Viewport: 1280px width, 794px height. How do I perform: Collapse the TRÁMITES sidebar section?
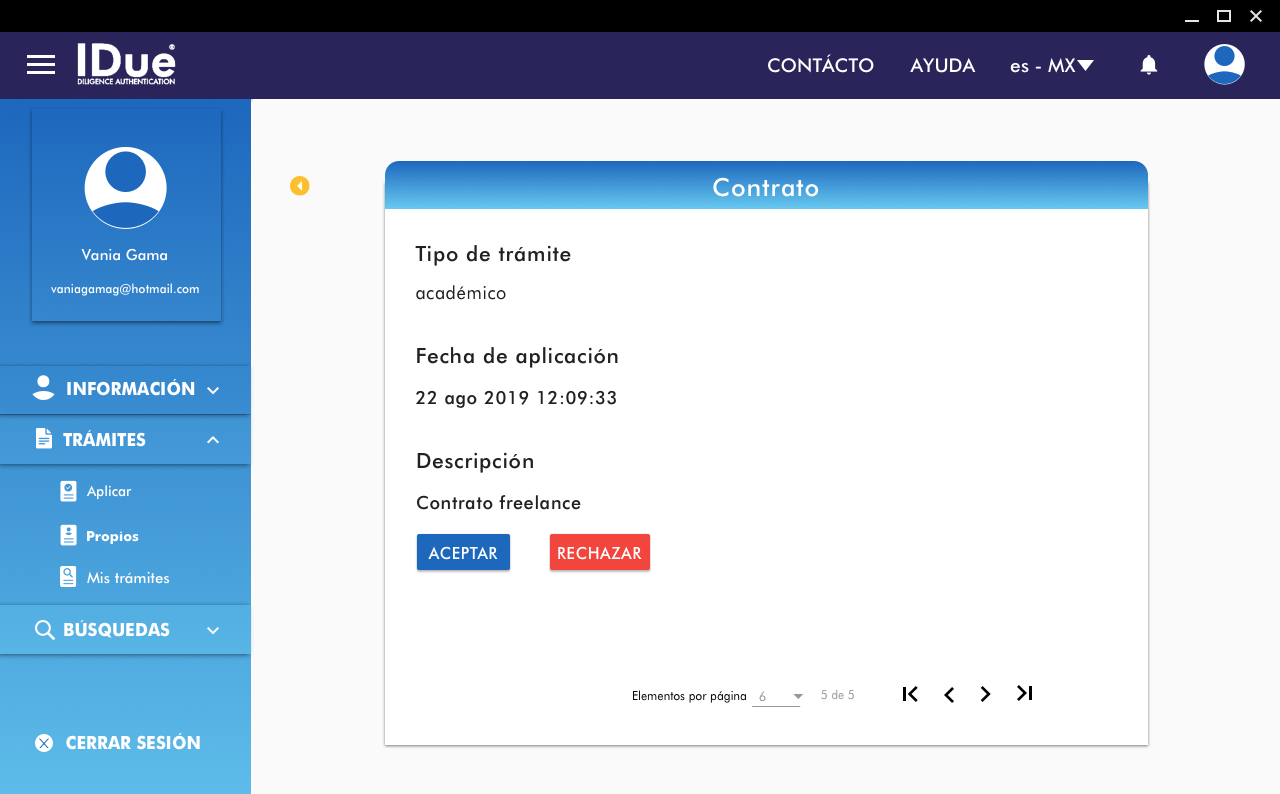click(x=125, y=440)
